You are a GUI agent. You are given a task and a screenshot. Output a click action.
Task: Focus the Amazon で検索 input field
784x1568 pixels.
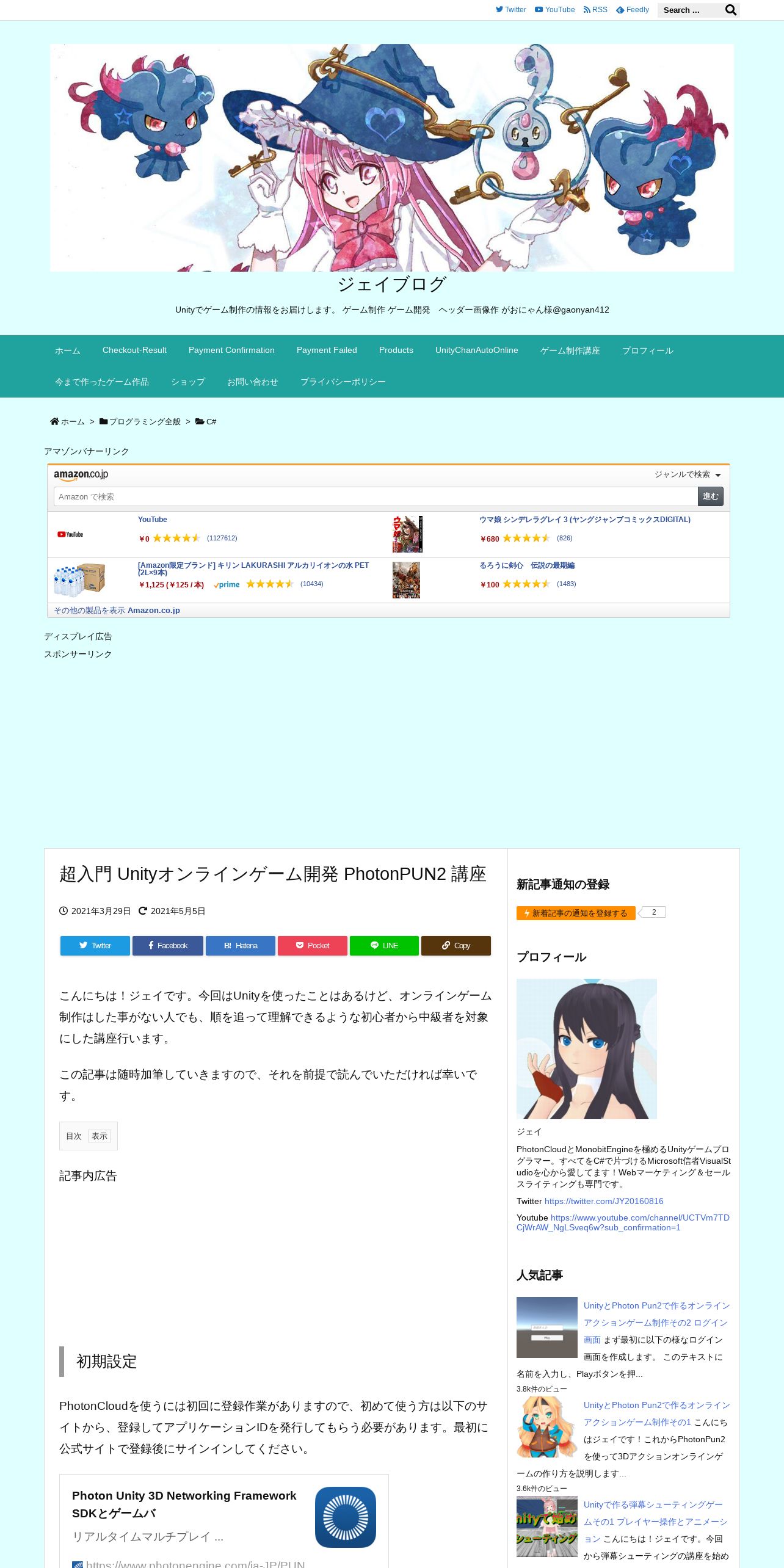376,496
